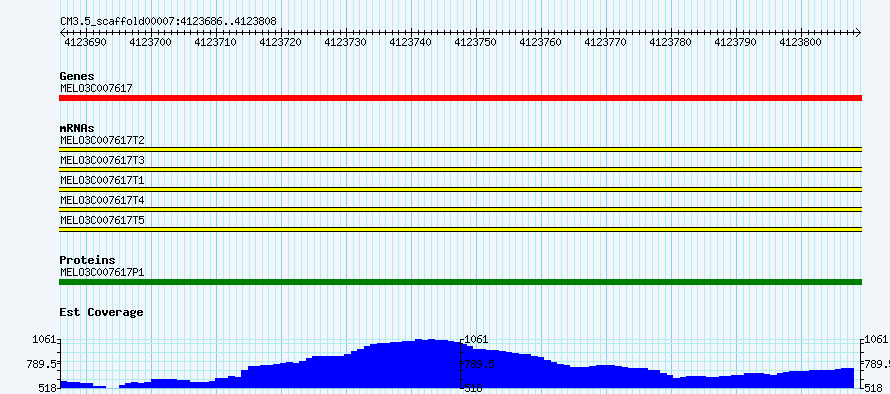Click ruler position 4123790
Image resolution: width=890 pixels, height=394 pixels.
click(x=736, y=42)
